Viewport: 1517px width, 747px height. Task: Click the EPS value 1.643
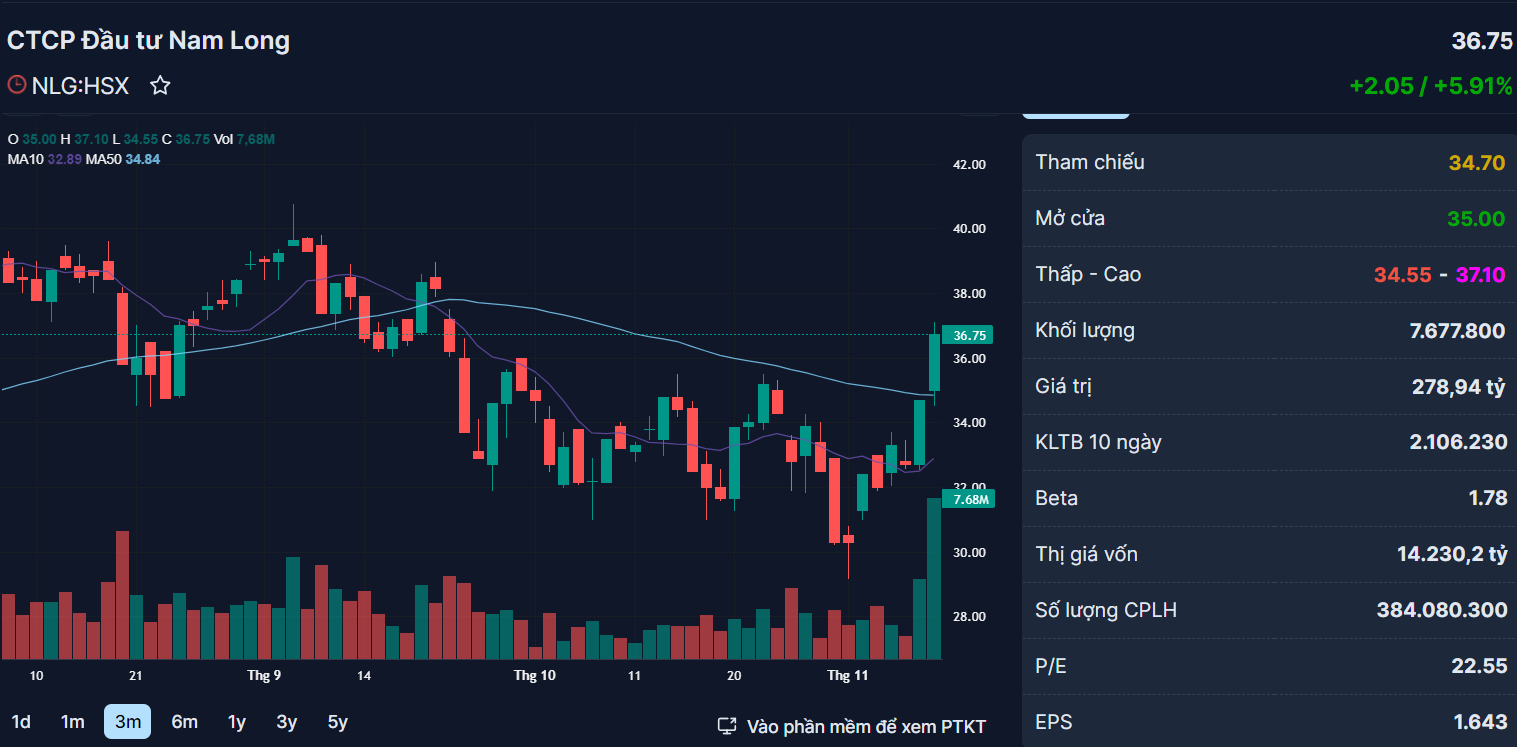tap(1479, 723)
